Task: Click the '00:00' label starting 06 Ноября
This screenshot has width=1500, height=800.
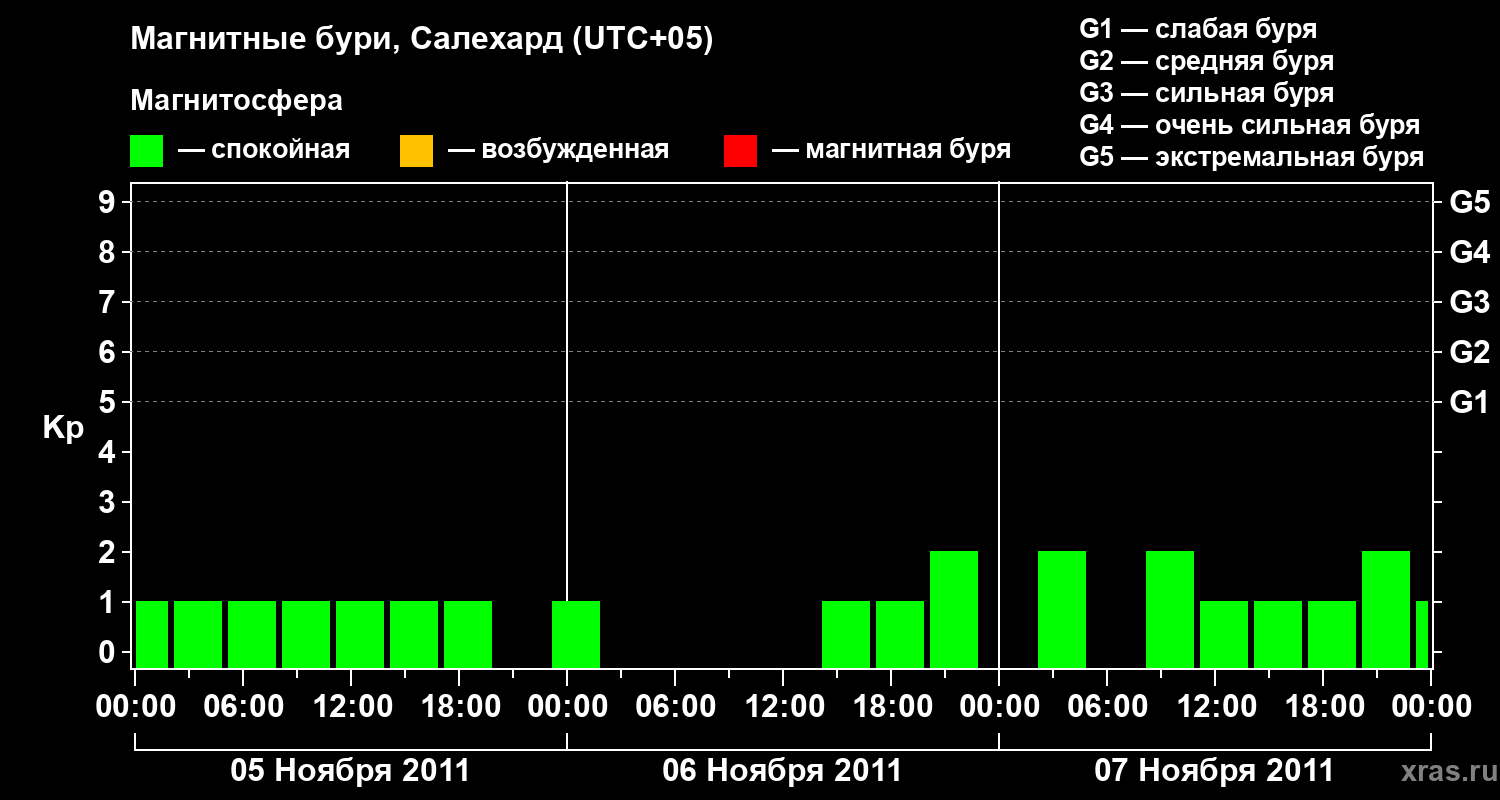Action: click(x=567, y=707)
